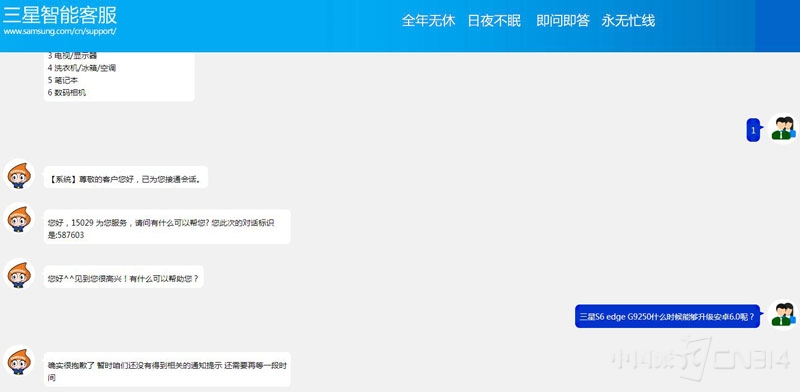
Task: Select the blue "1" user message bubble
Action: coord(753,130)
